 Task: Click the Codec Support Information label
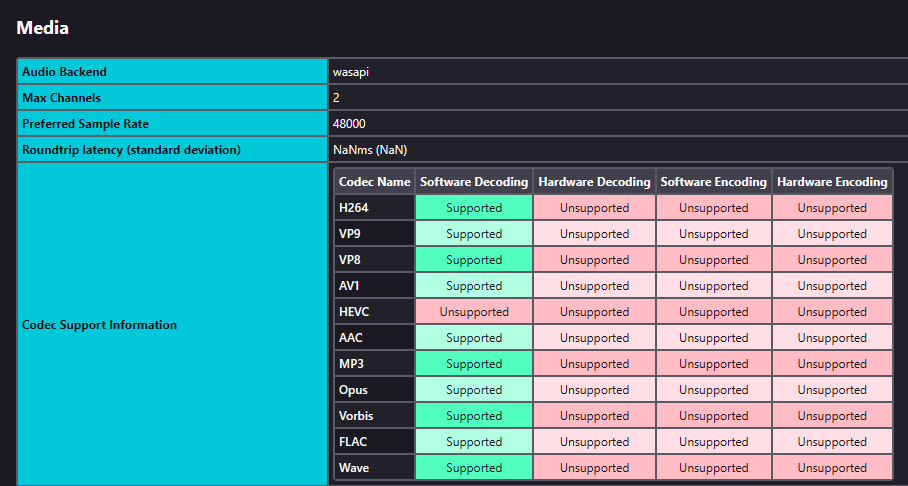point(99,325)
